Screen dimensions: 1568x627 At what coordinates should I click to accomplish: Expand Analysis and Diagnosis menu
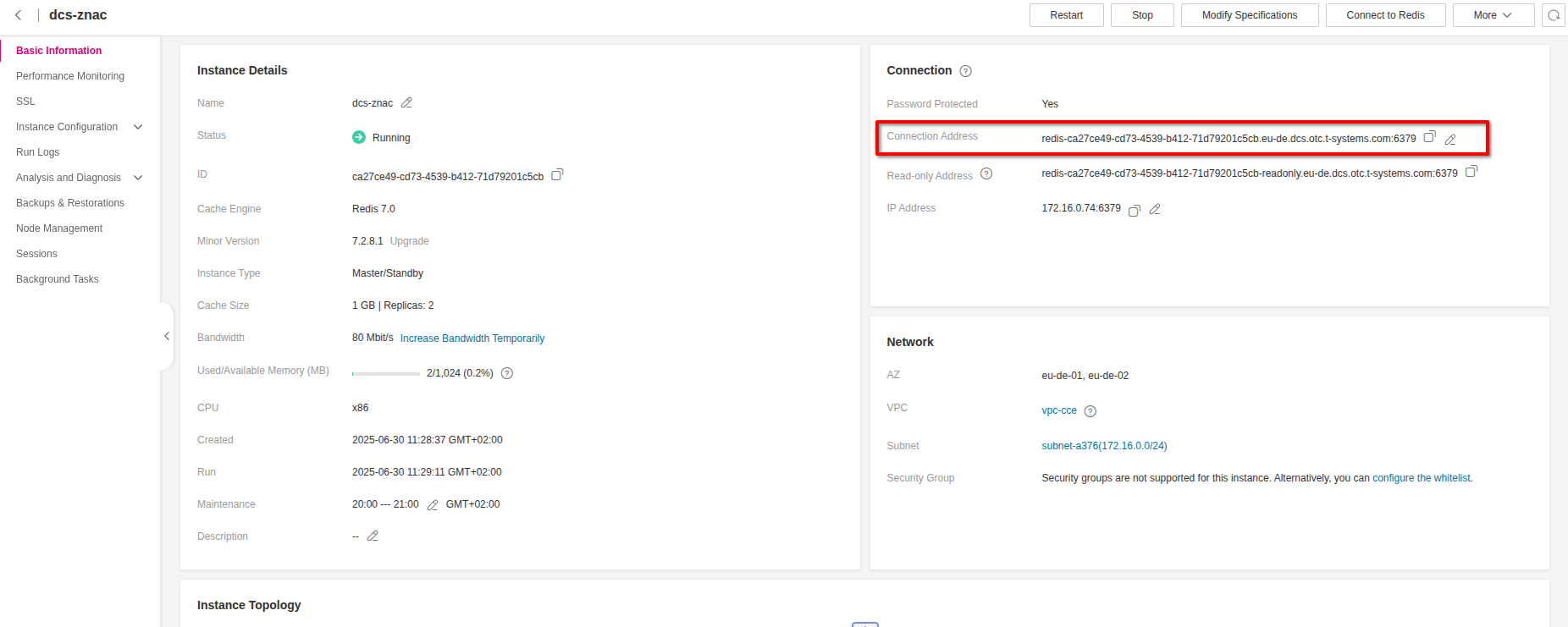coord(138,178)
